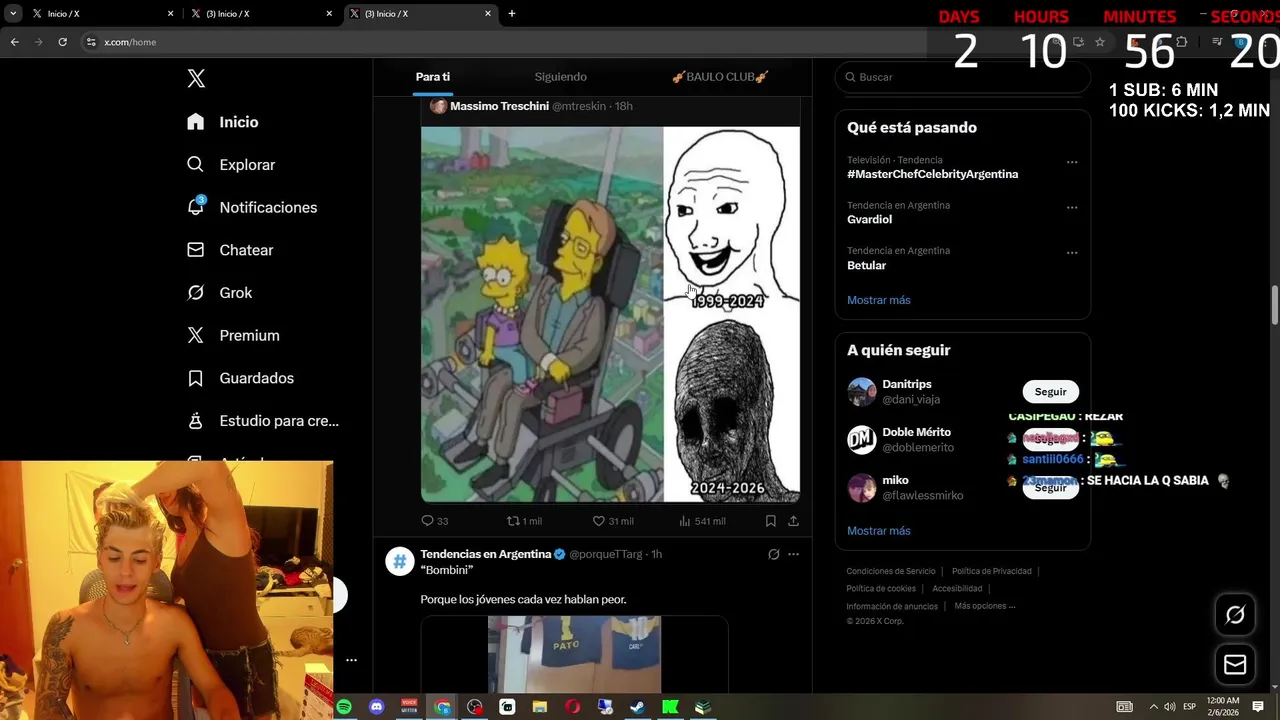Open Política de Privacidad link
Image resolution: width=1280 pixels, height=720 pixels.
click(991, 571)
